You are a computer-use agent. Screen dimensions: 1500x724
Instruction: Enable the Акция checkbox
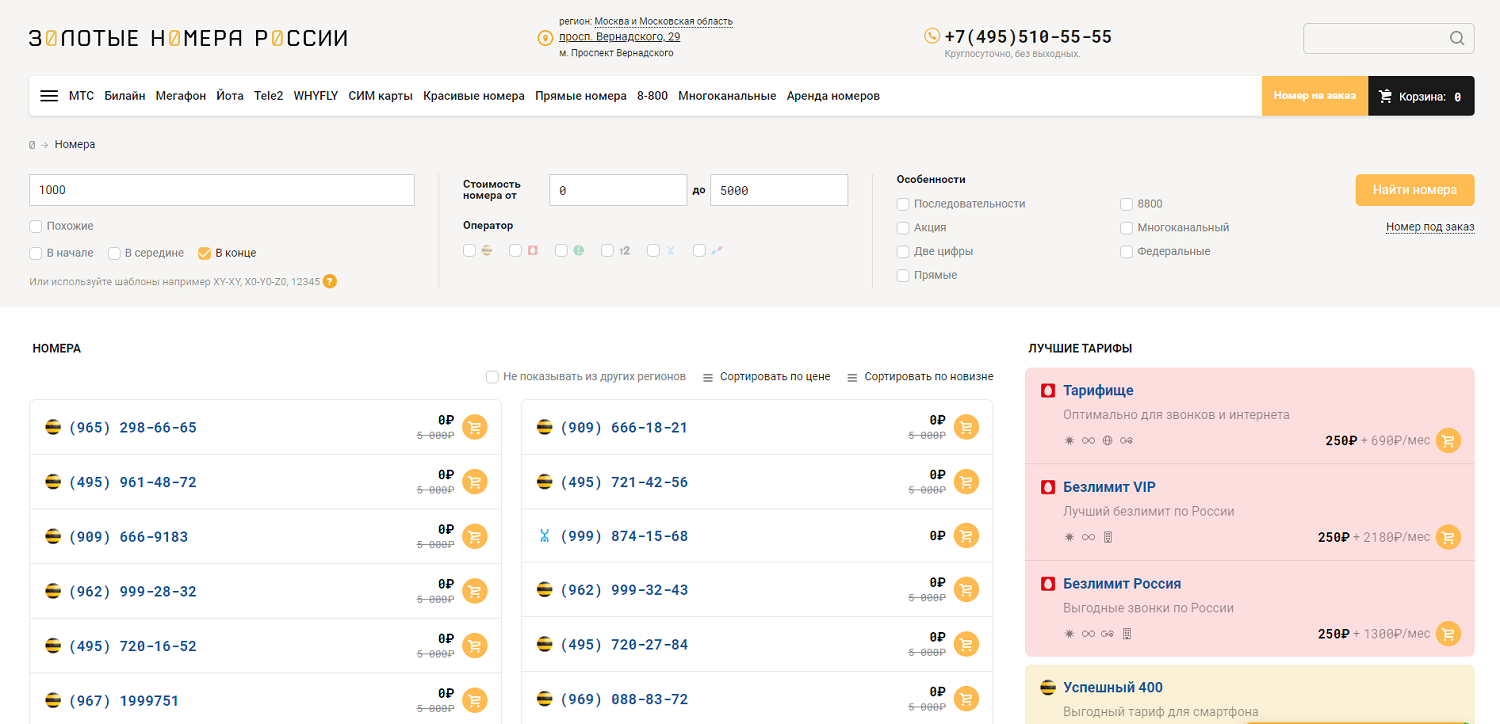pyautogui.click(x=903, y=227)
